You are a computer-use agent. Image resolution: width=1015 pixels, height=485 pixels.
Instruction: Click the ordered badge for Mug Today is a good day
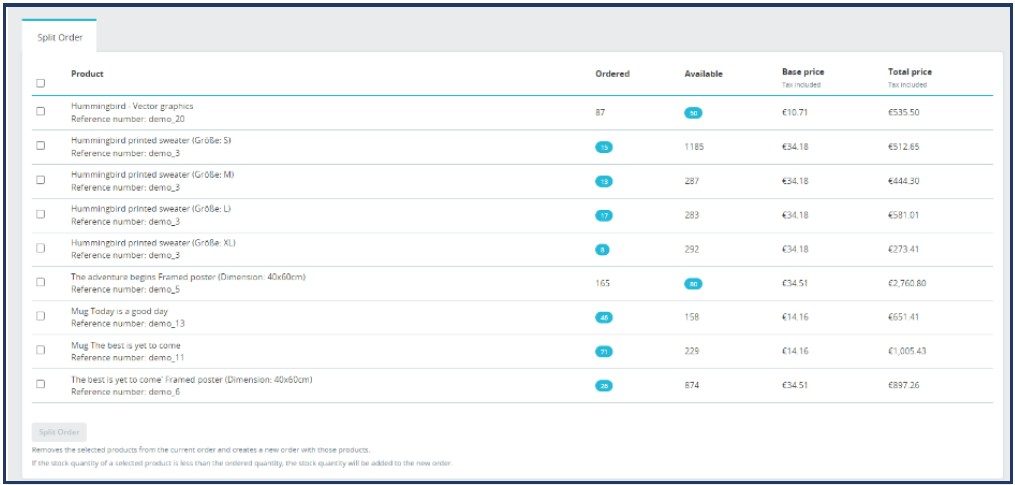click(x=604, y=317)
